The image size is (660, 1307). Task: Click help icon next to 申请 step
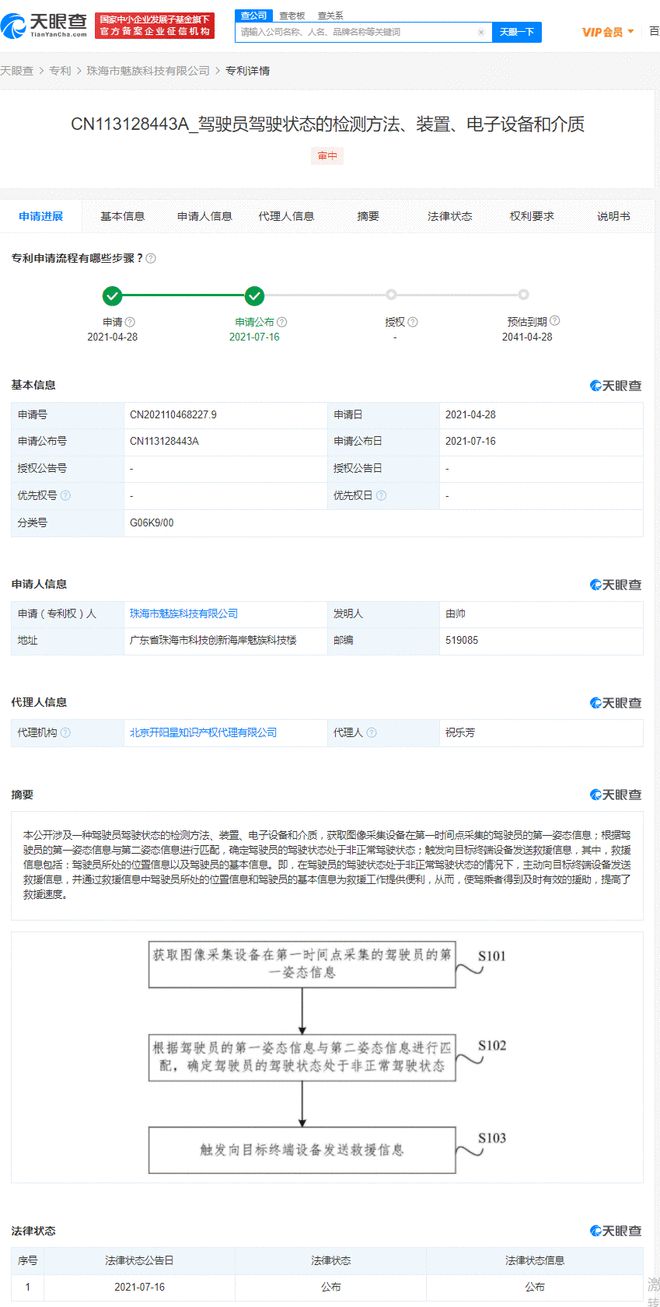[x=130, y=322]
